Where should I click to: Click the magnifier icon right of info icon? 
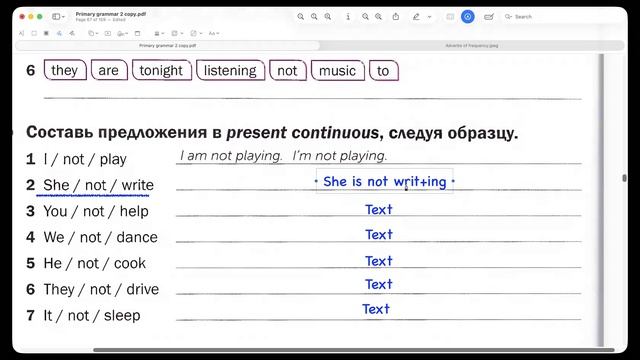[365, 17]
